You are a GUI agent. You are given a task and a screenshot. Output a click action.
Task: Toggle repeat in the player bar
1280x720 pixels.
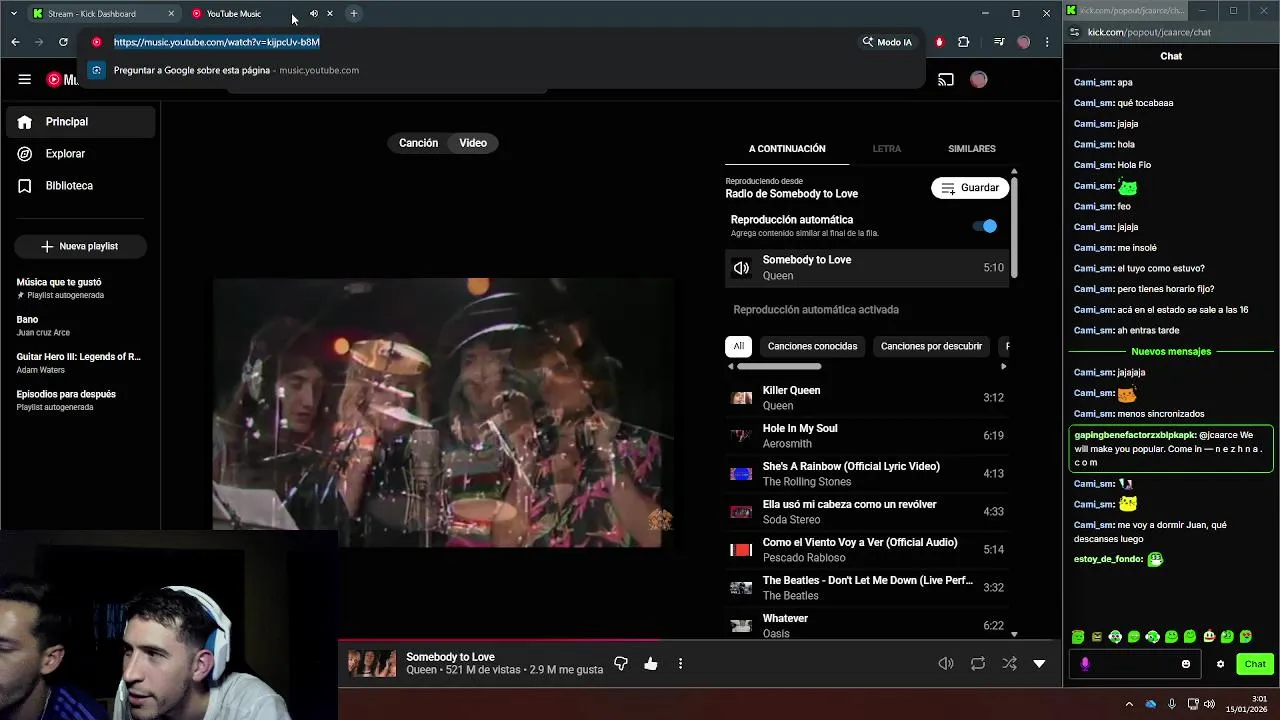(x=978, y=663)
